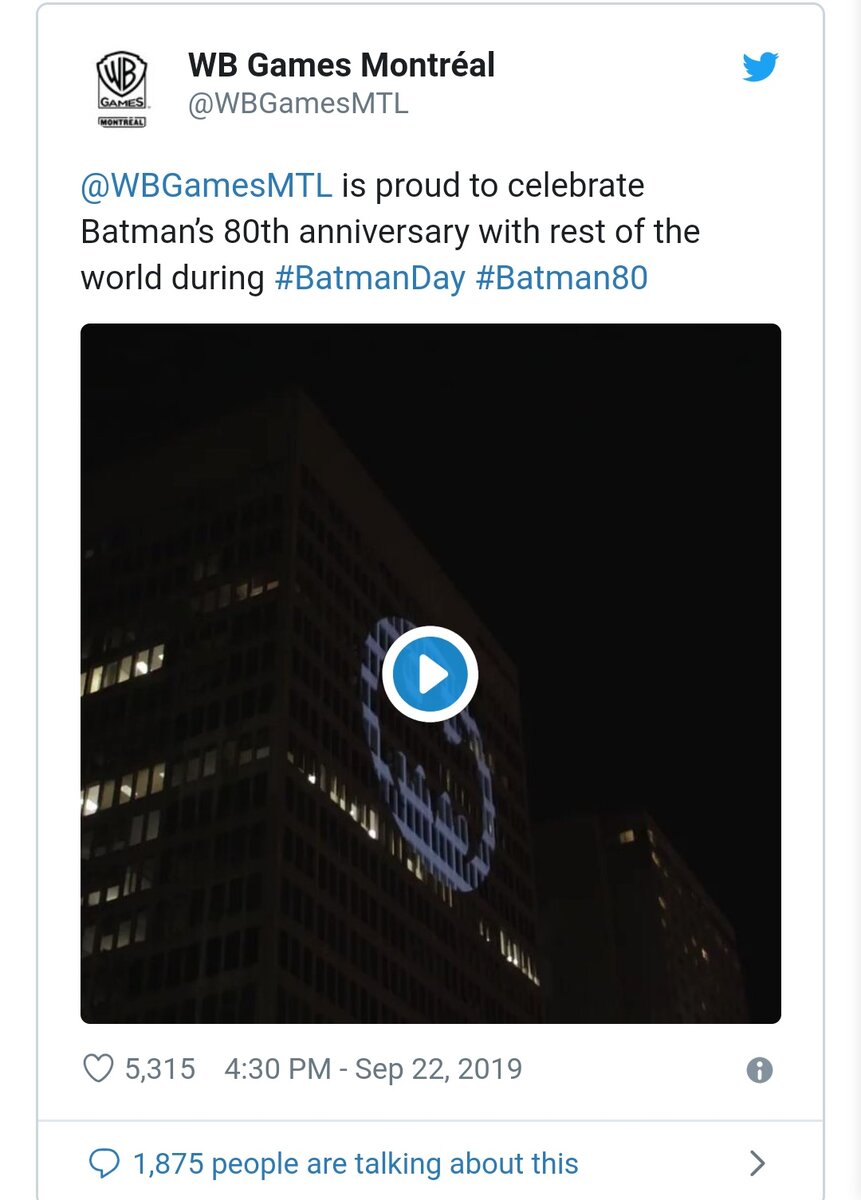Click the 4:30 PM - Sep 22, 2019 timestamp
This screenshot has height=1200, width=861.
click(373, 1069)
